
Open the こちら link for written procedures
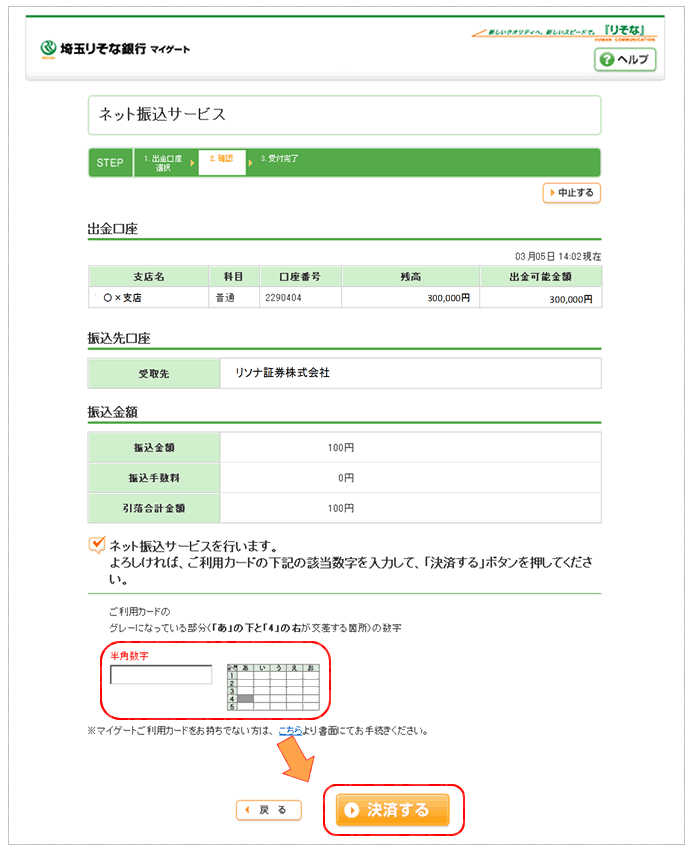(x=289, y=730)
